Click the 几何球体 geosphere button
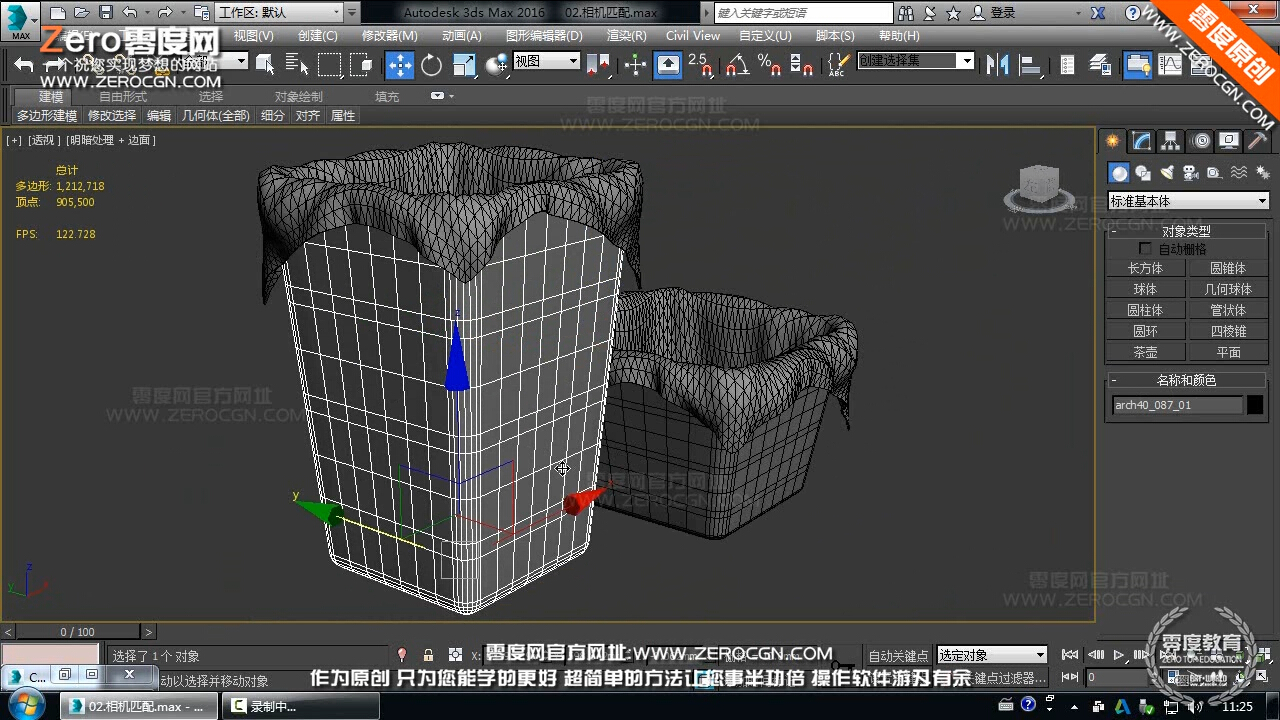This screenshot has width=1280, height=720. coord(1228,289)
